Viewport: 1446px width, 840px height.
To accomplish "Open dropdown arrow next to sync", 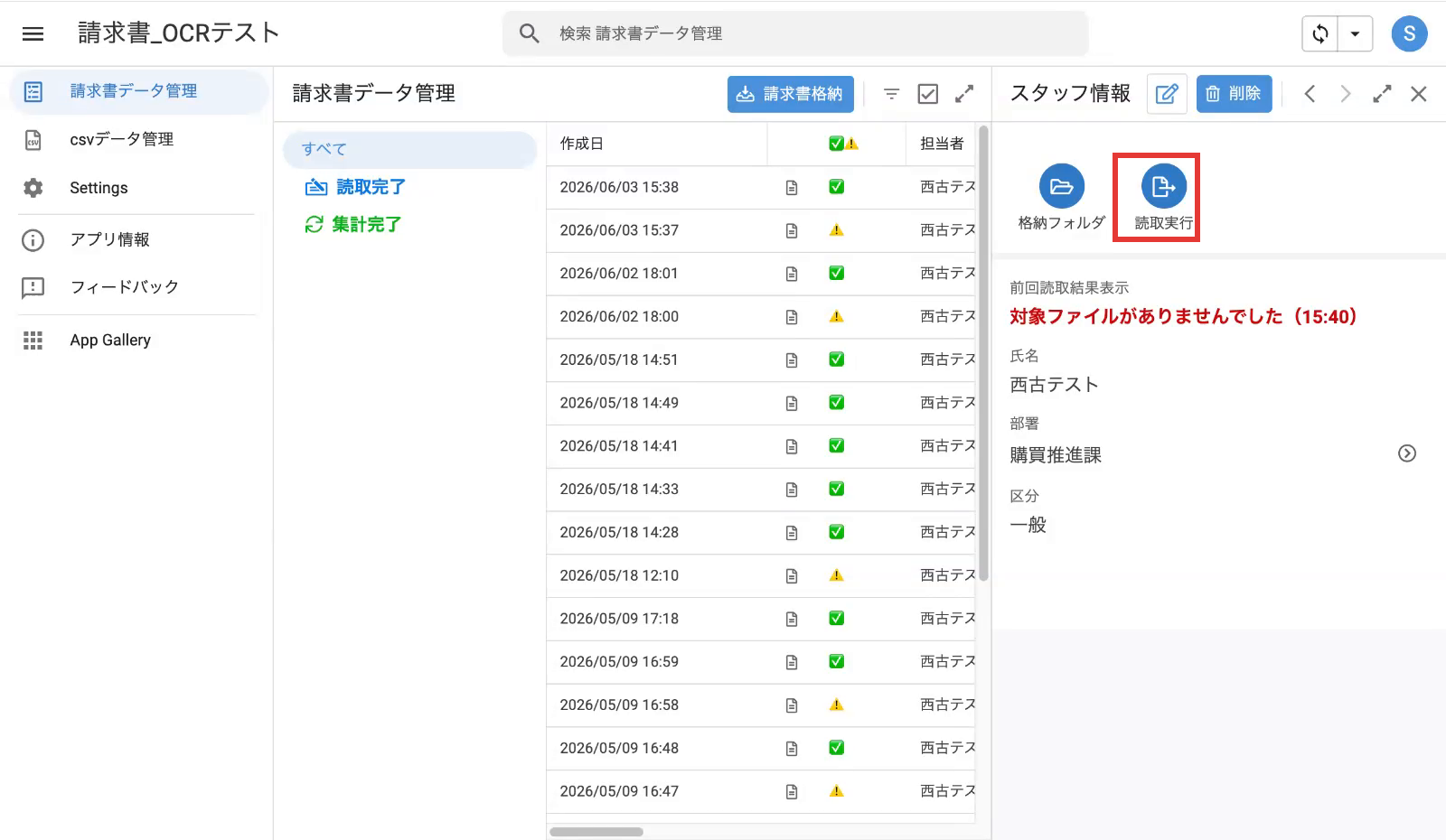I will click(1356, 34).
